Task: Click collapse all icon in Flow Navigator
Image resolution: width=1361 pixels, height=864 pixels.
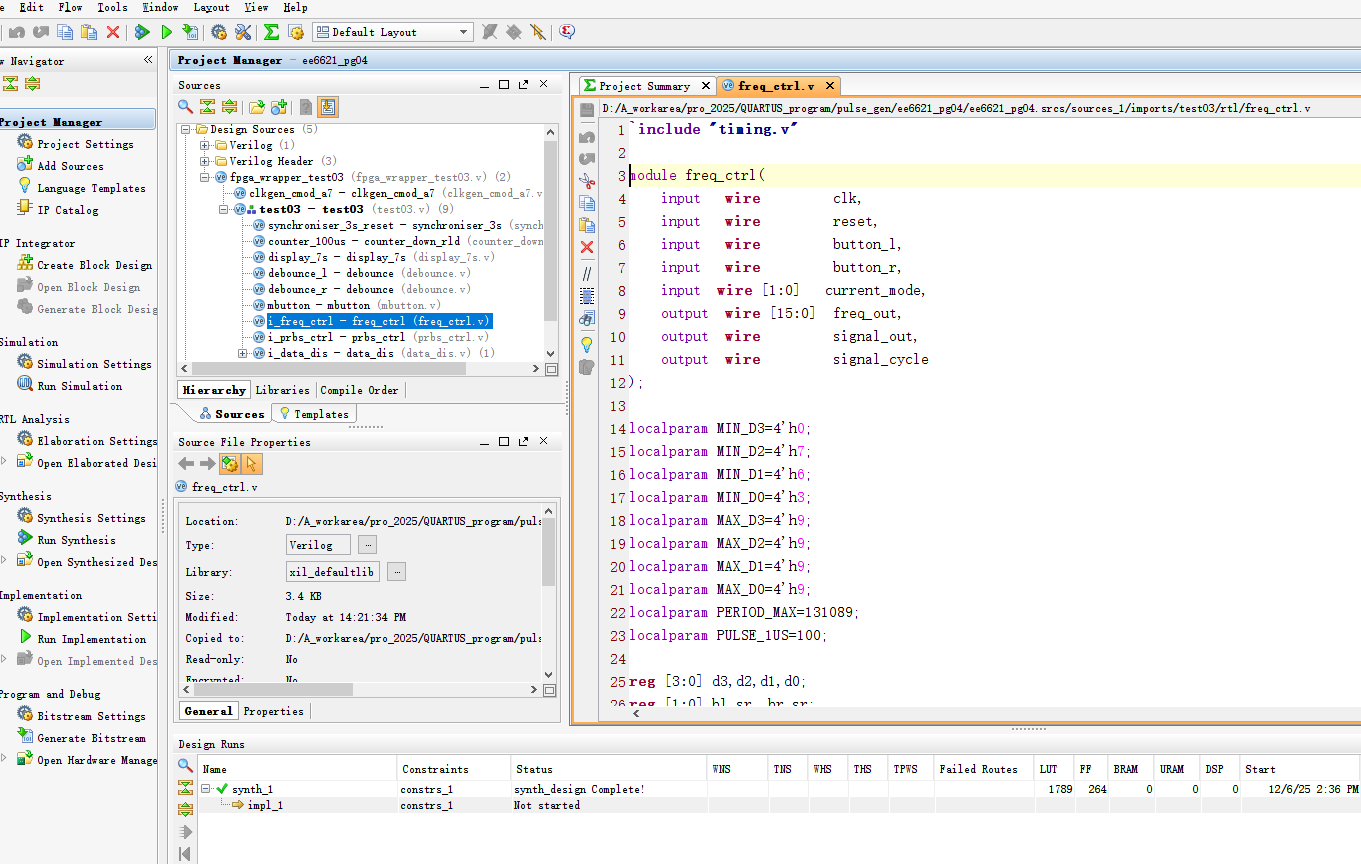Action: [11, 84]
